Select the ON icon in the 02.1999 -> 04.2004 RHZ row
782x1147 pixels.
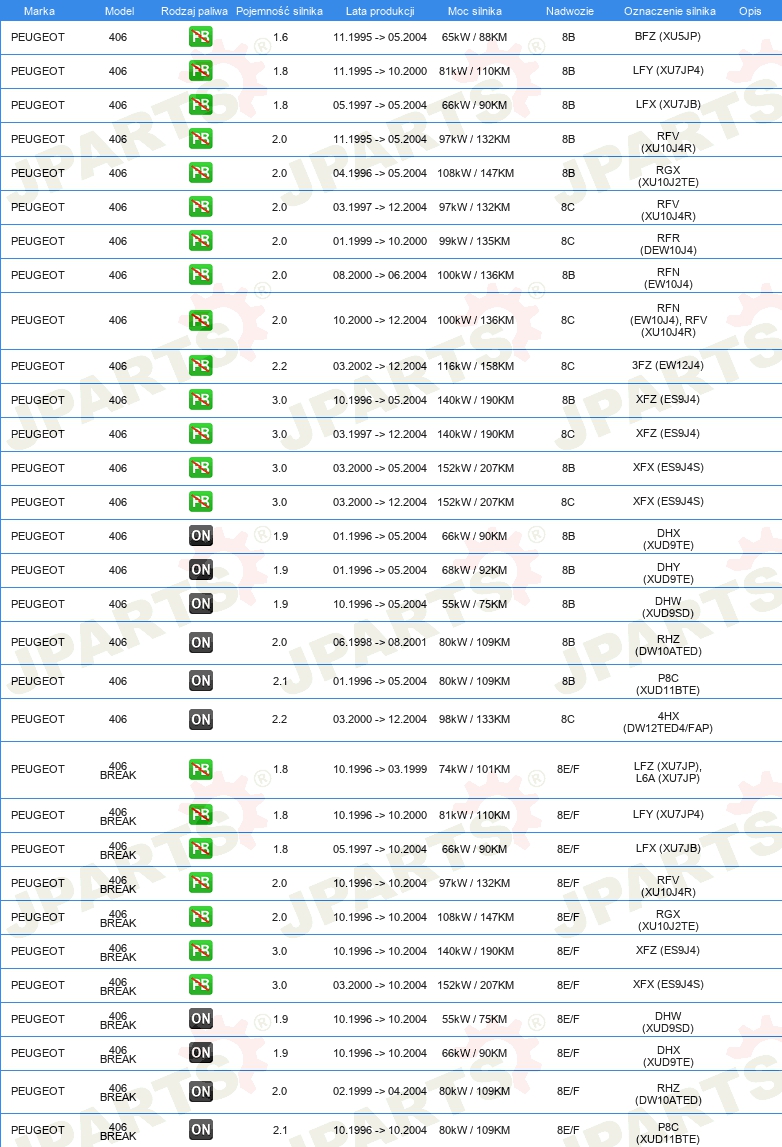(x=200, y=1091)
